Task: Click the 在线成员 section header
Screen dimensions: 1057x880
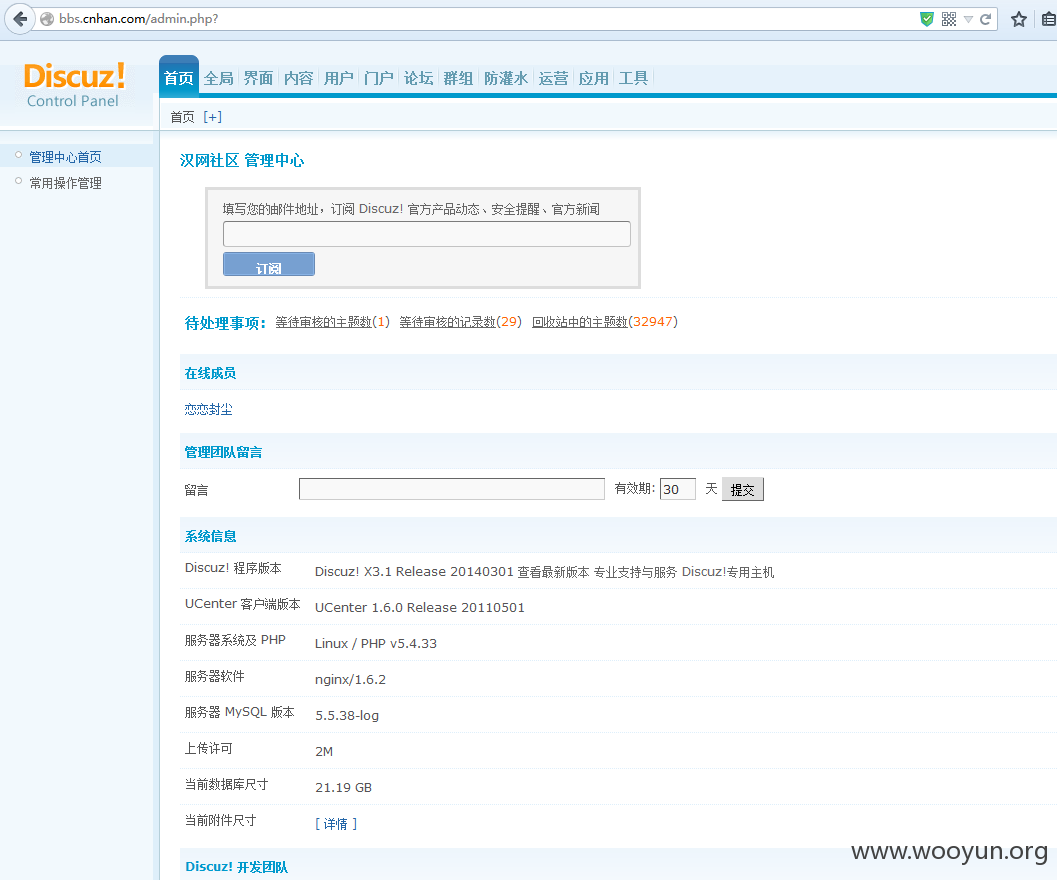Action: (x=210, y=373)
